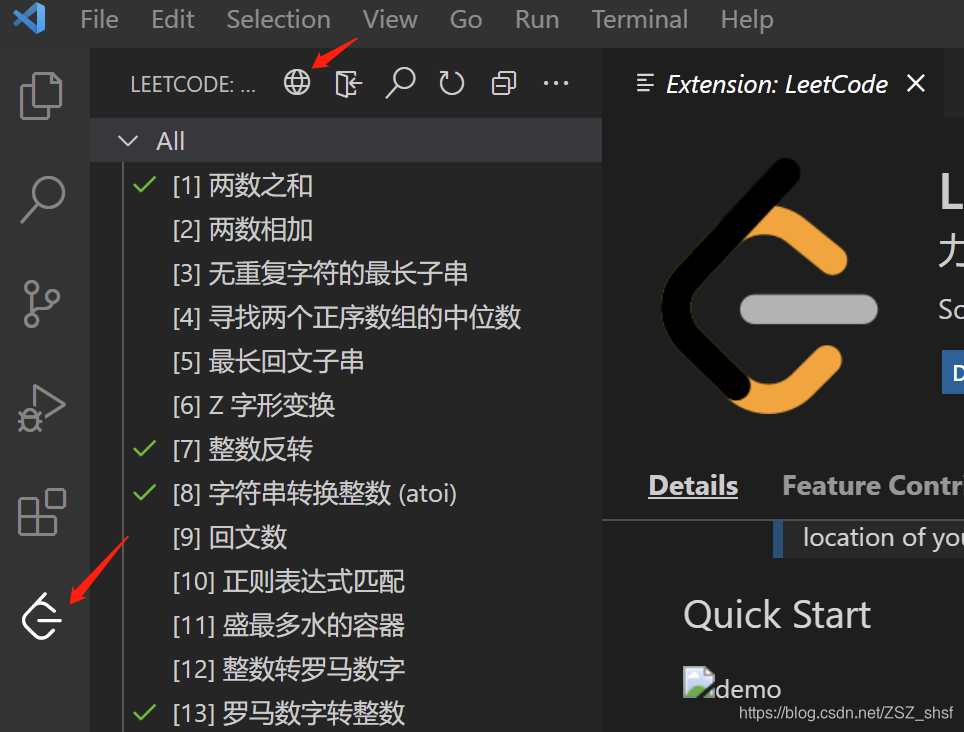Open problem [10] 正则表达式匹配

tap(346, 581)
